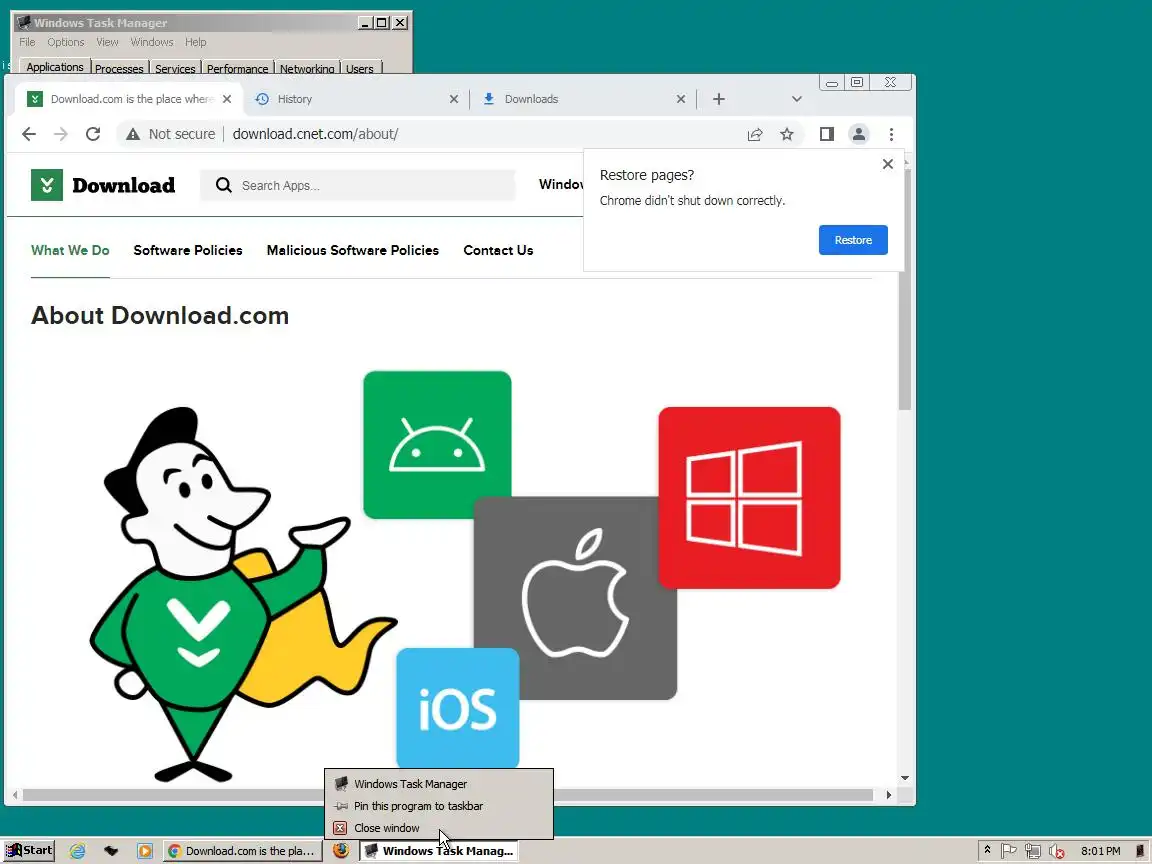Screen dimensions: 1152x864
Task: Select Applications tab in Task Manager
Action: click(54, 67)
